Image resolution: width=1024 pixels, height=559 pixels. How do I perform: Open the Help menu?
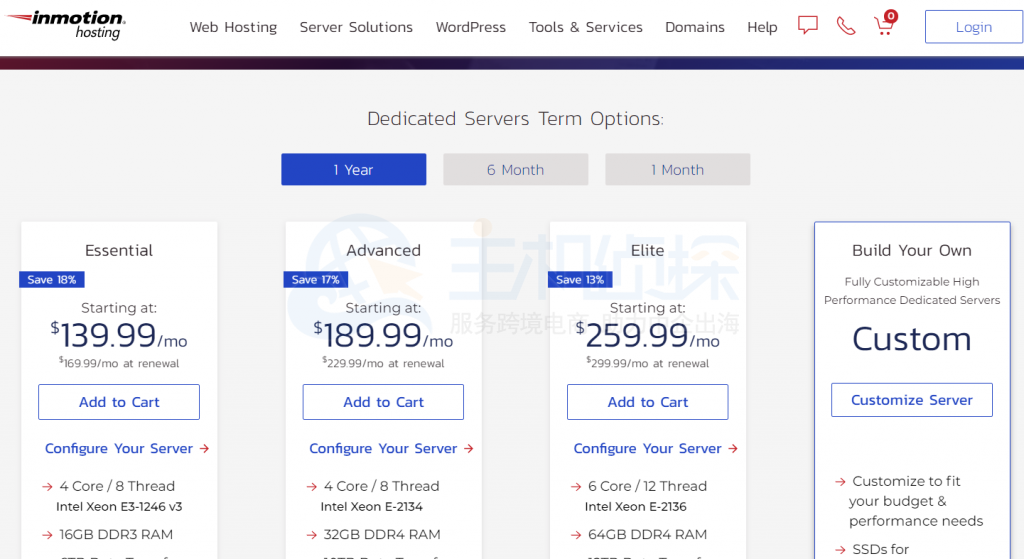762,27
